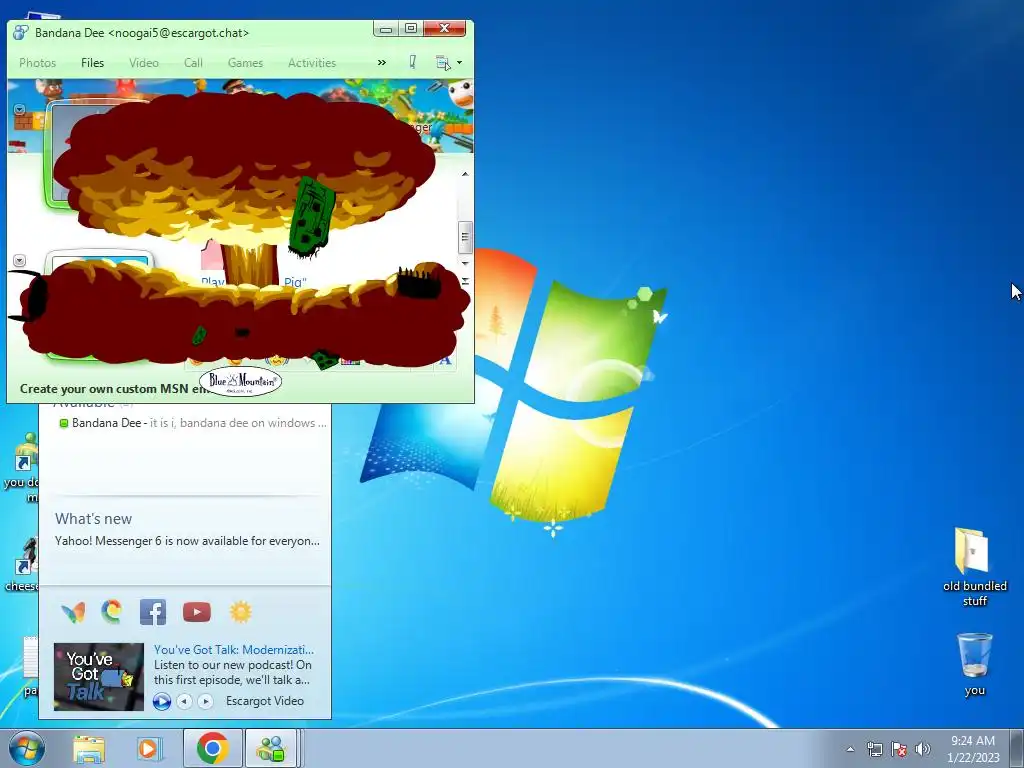
Task: Click Create your own custom MSN text
Action: coord(114,389)
